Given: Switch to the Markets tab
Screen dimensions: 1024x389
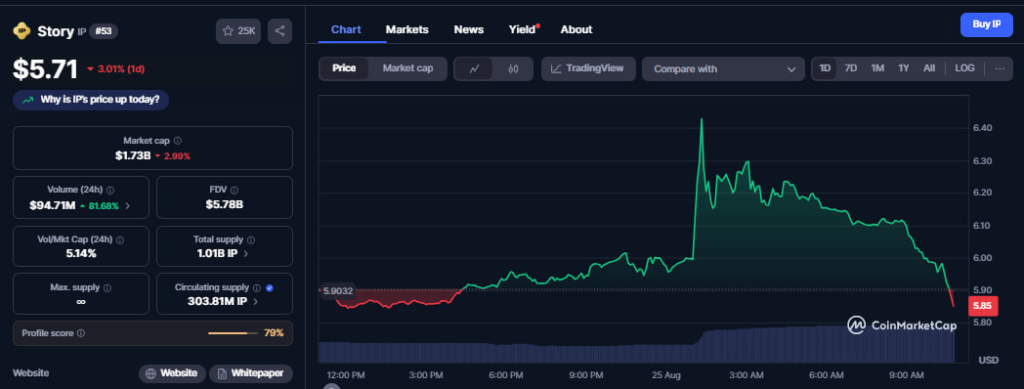Looking at the screenshot, I should (x=407, y=29).
